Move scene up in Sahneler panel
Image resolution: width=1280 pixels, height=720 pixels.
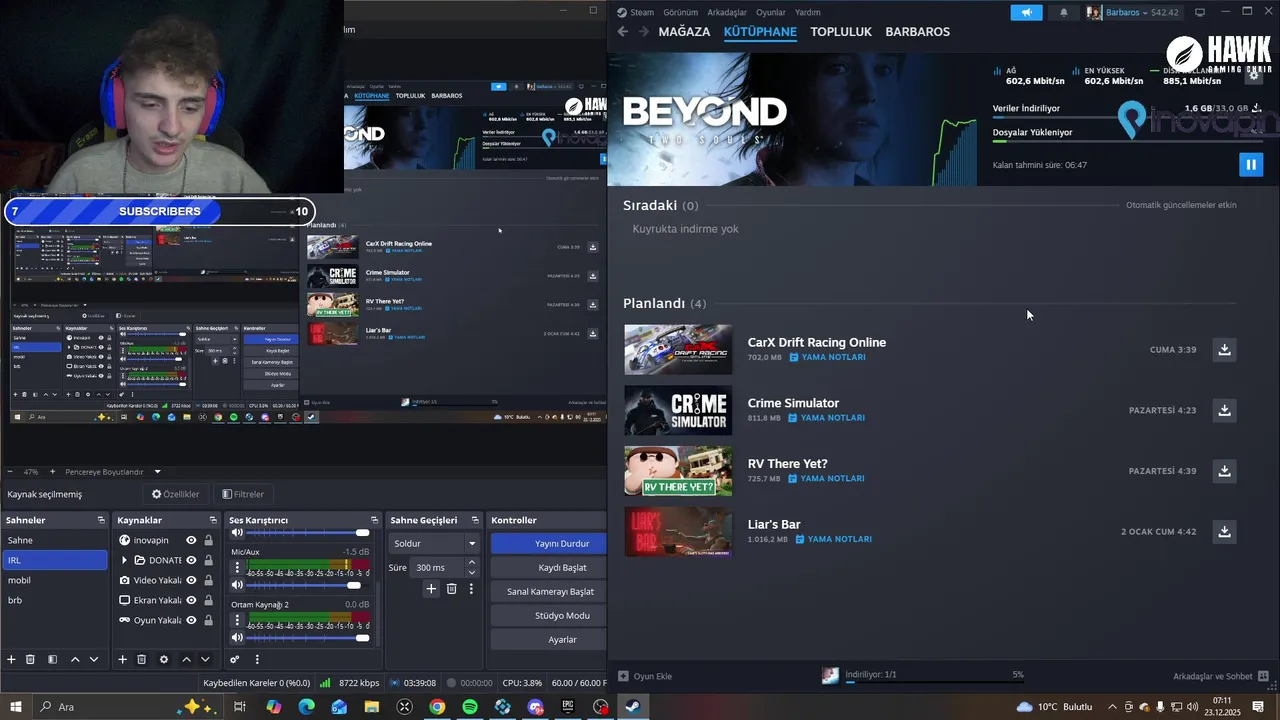pyautogui.click(x=74, y=659)
